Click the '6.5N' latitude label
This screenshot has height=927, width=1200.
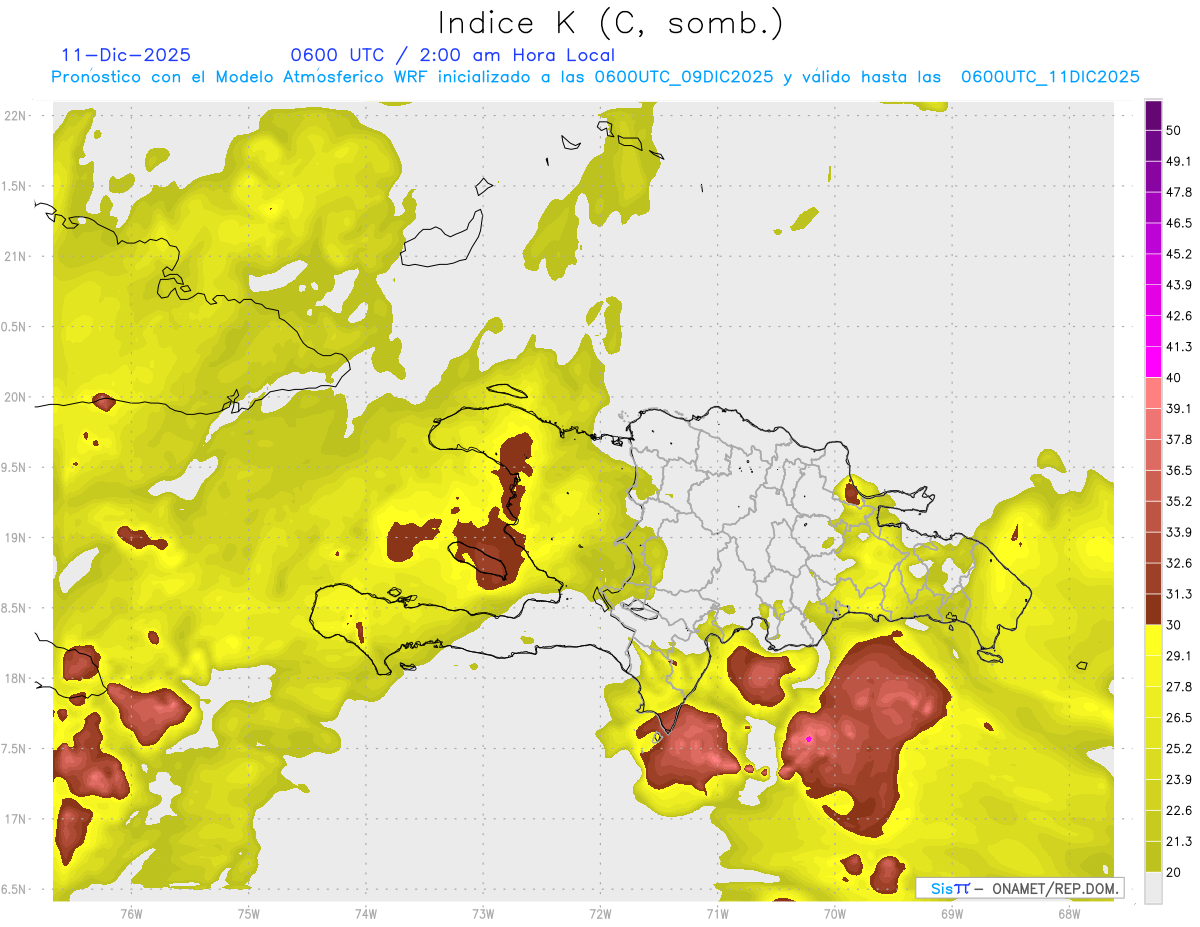click(15, 889)
